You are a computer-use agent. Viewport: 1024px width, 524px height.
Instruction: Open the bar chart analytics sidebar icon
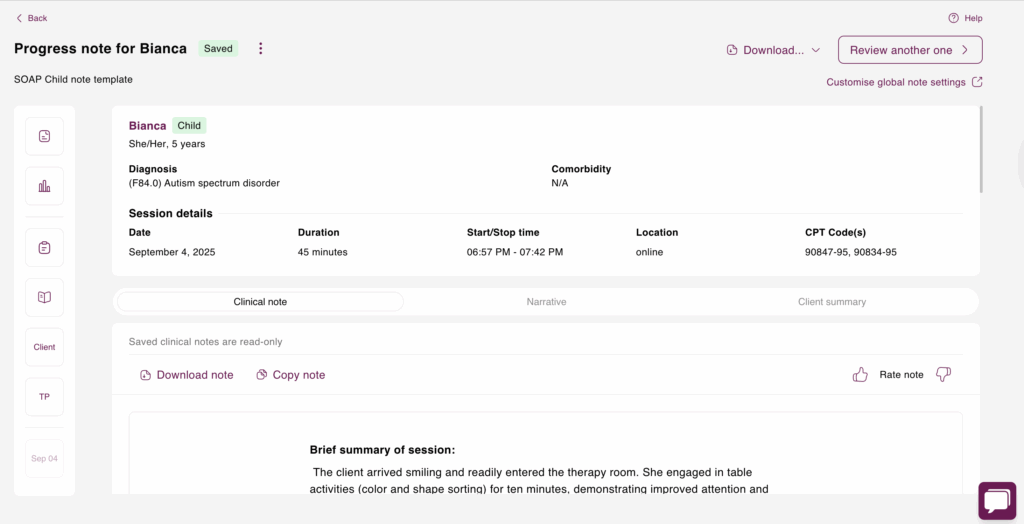44,186
